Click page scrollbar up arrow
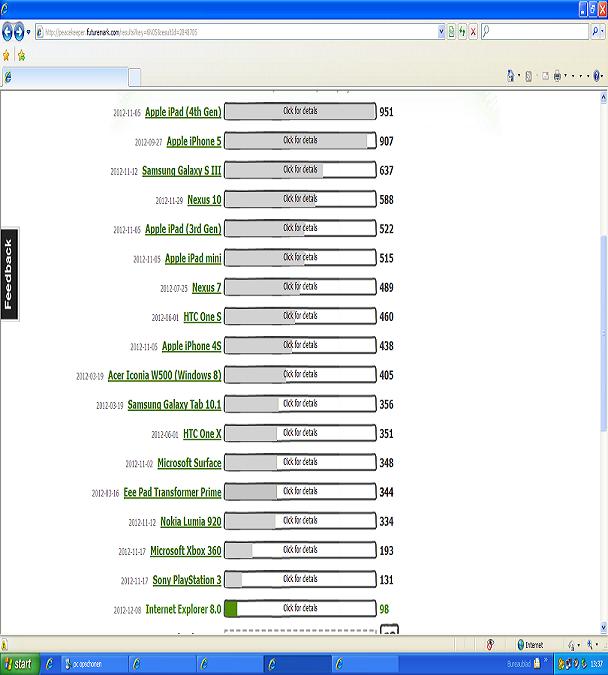The width and height of the screenshot is (608, 675). click(x=603, y=98)
